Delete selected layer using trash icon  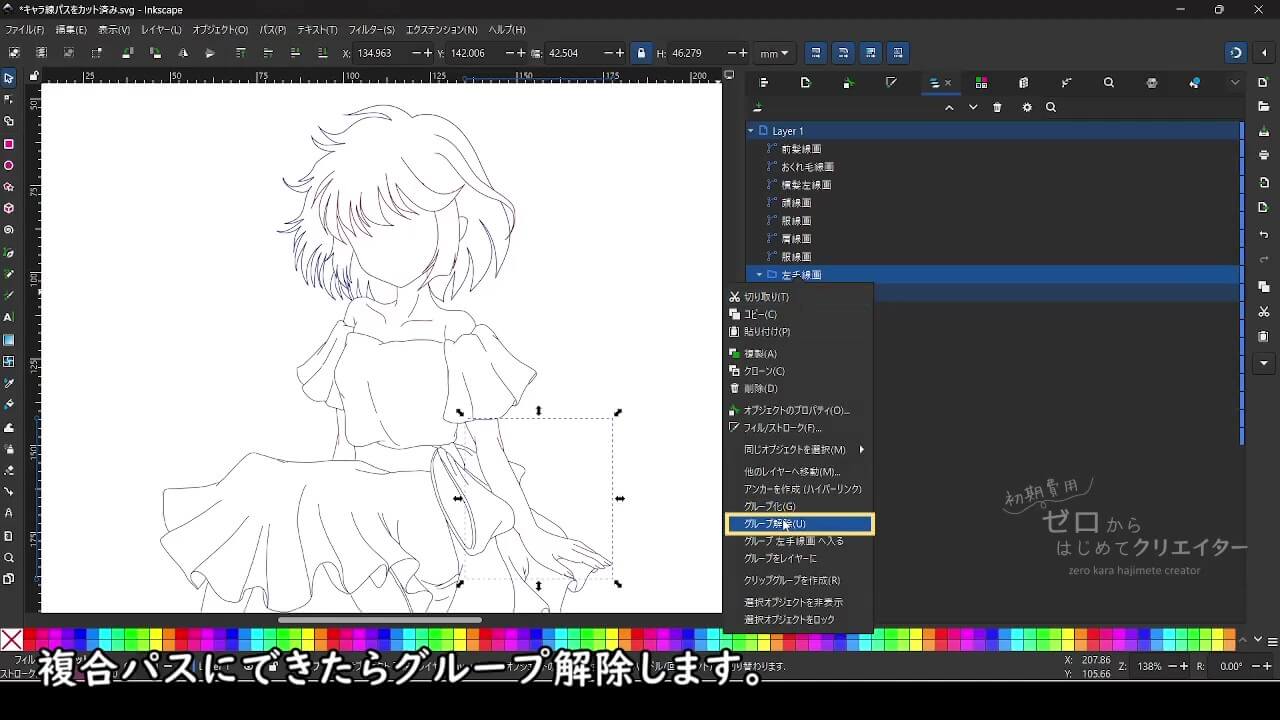(x=997, y=108)
